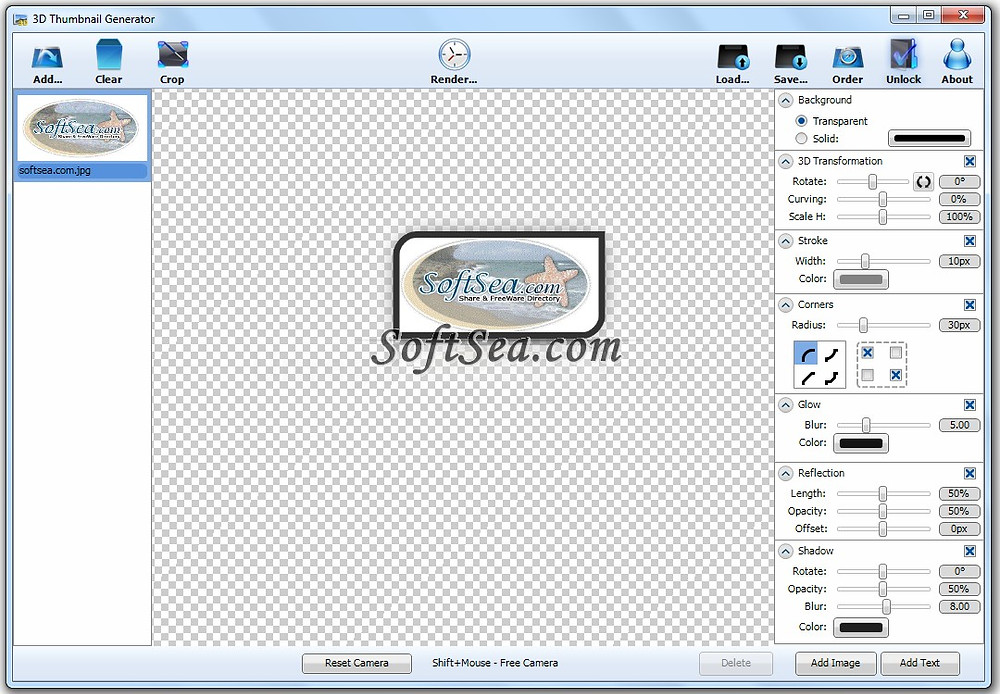Disable the 3D Transformation checkbox
Screen dimensions: 1000x694
click(969, 161)
